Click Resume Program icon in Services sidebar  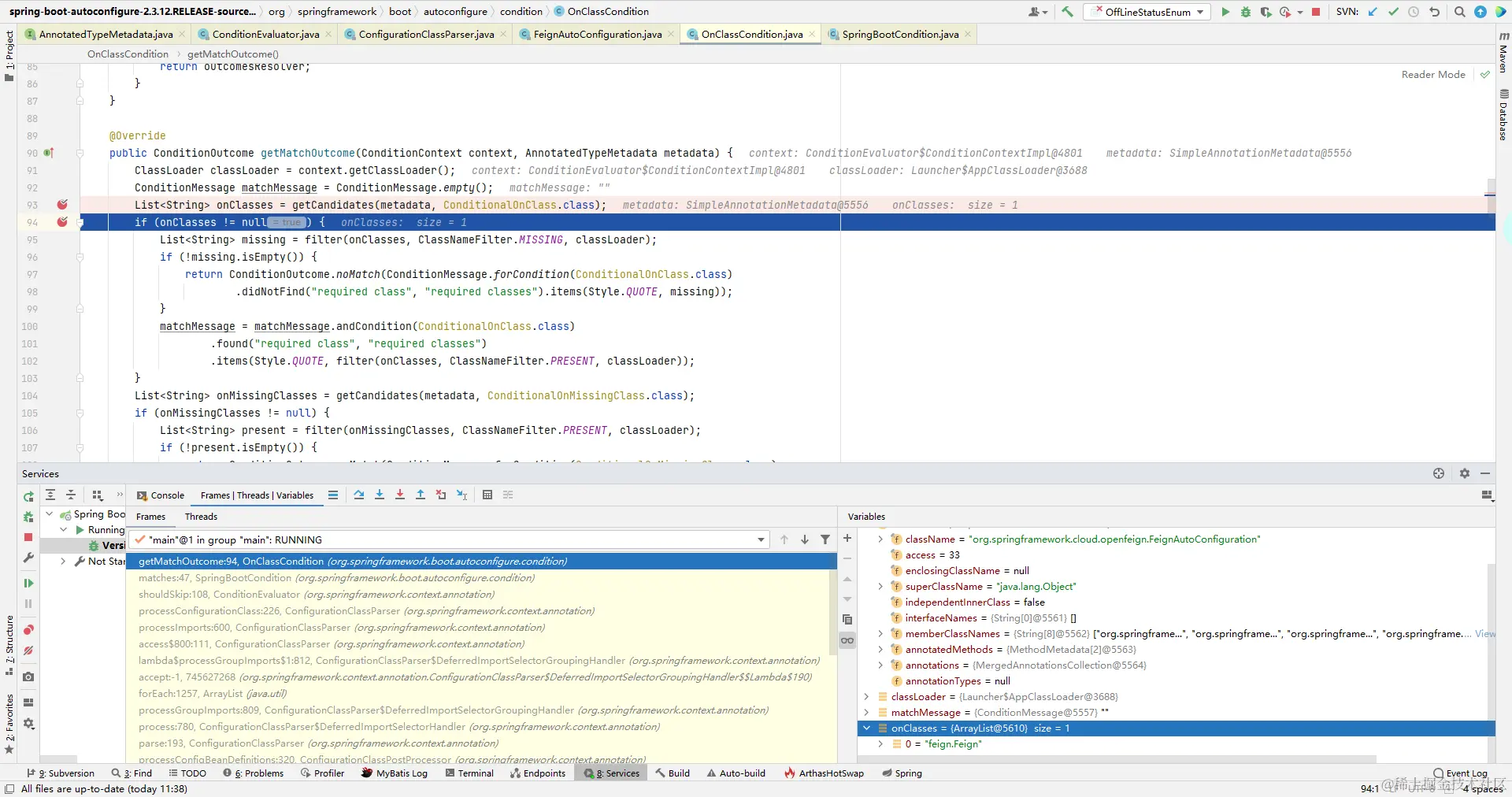(x=28, y=583)
